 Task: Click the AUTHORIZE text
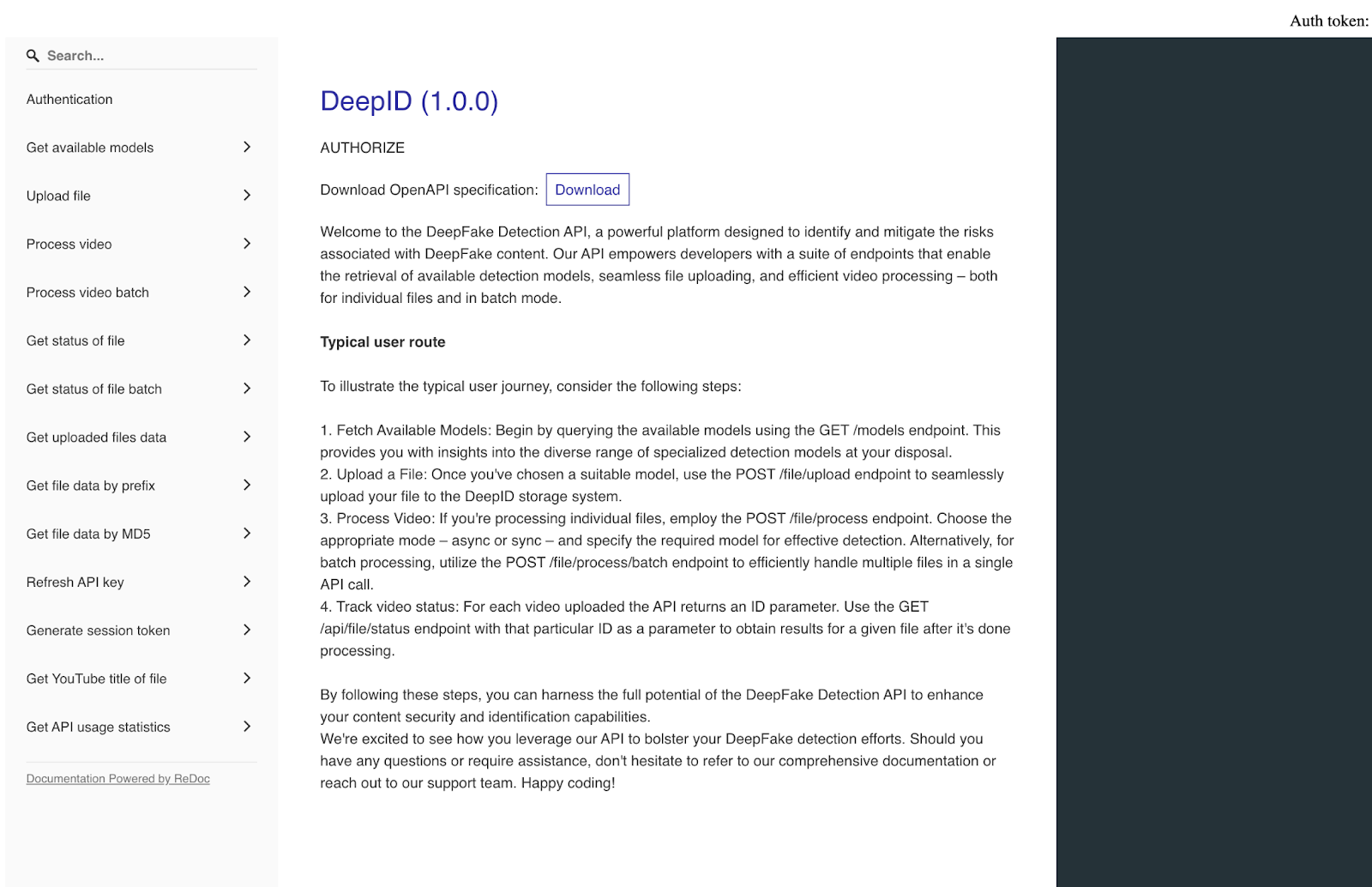tap(363, 148)
